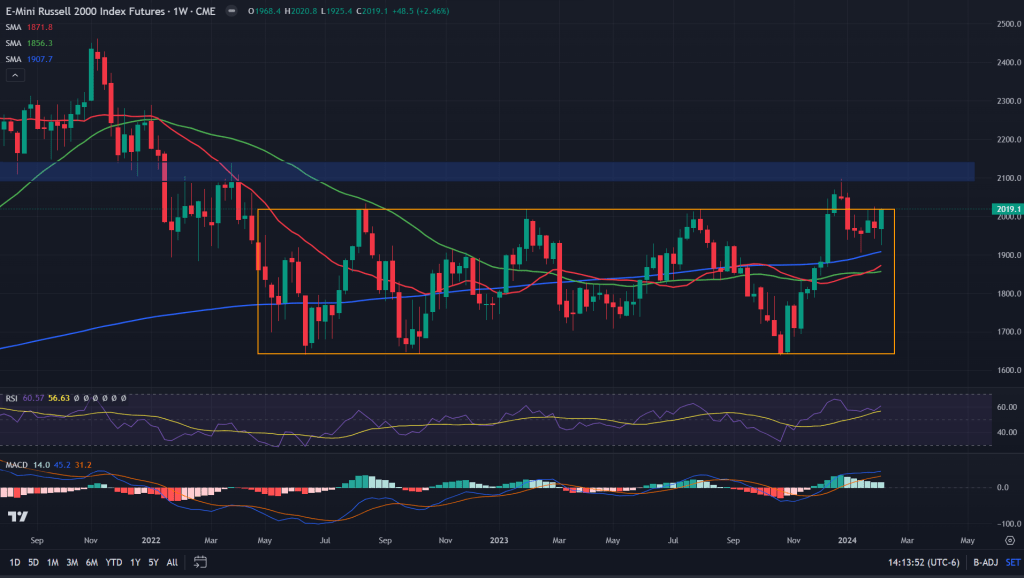Open the go-to-date calendar icon
Viewport: 1024px width, 578px height.
tap(200, 561)
